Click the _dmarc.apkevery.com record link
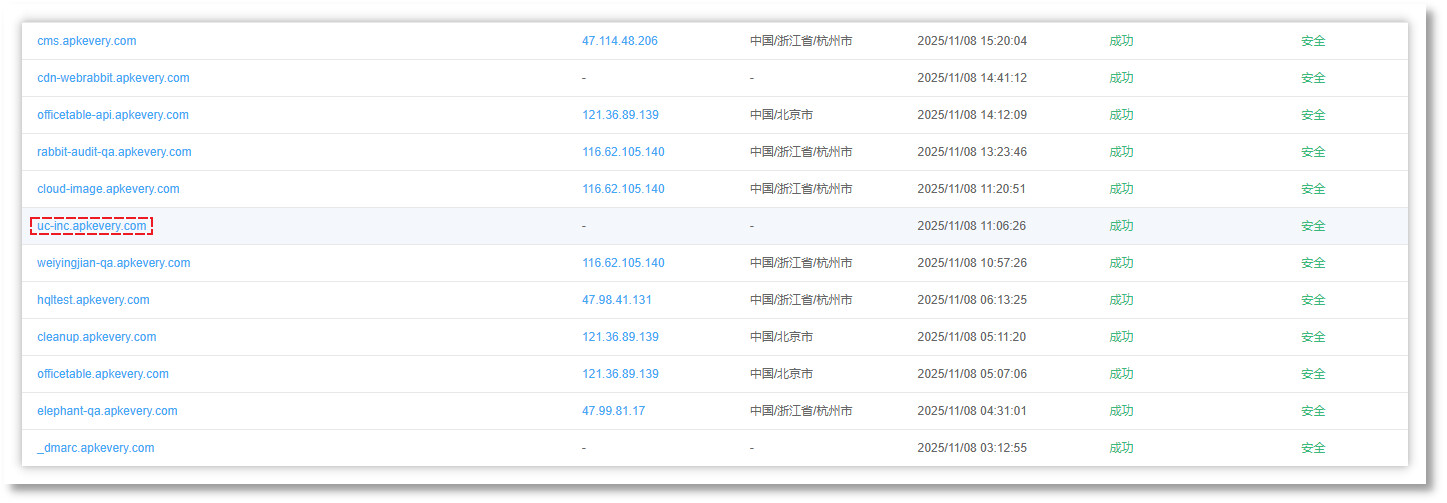The width and height of the screenshot is (1447, 503). coord(96,448)
